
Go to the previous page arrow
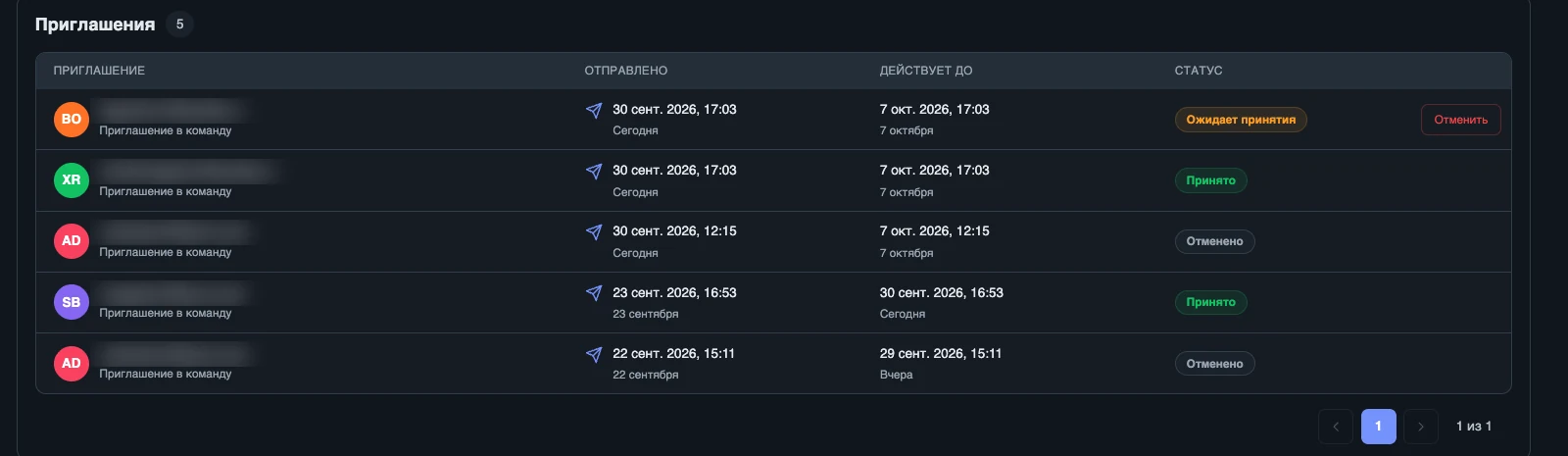(1336, 427)
